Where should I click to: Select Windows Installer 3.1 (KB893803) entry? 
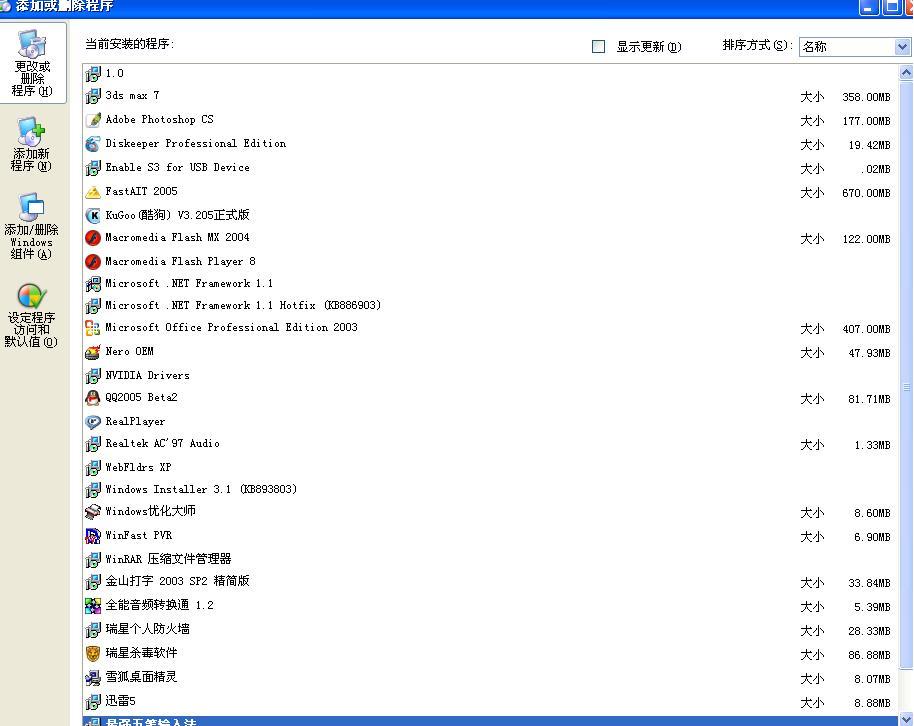point(490,490)
